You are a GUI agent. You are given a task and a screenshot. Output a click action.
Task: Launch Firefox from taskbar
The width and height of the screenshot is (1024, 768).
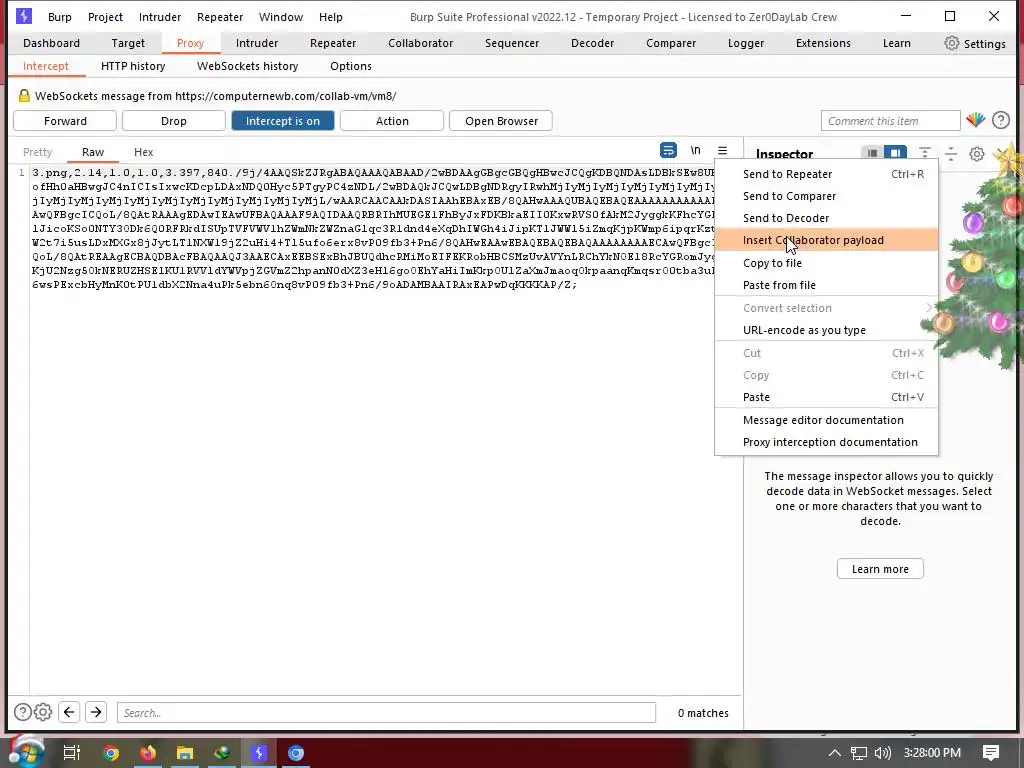[x=148, y=753]
